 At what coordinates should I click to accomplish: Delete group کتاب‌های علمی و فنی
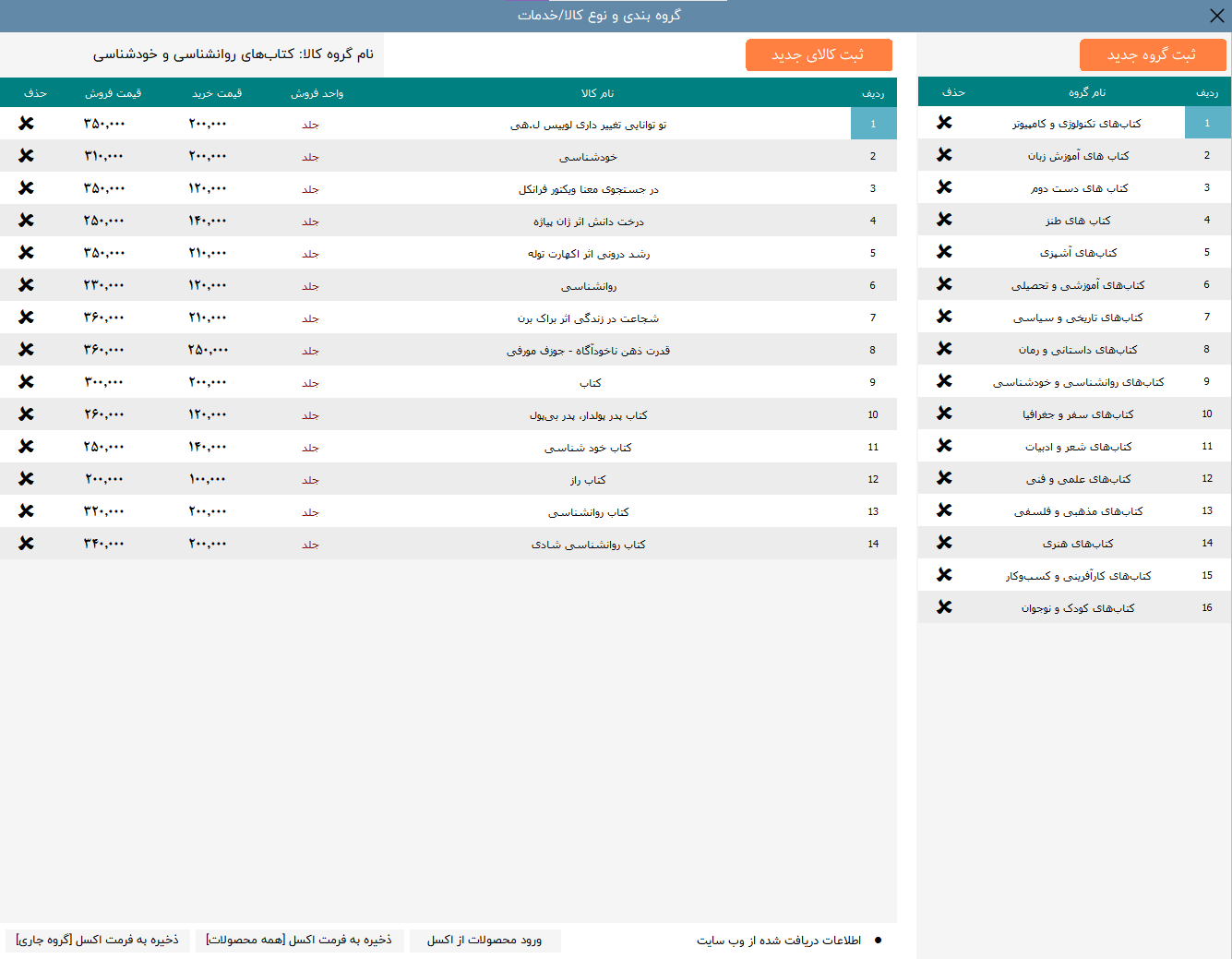[944, 478]
